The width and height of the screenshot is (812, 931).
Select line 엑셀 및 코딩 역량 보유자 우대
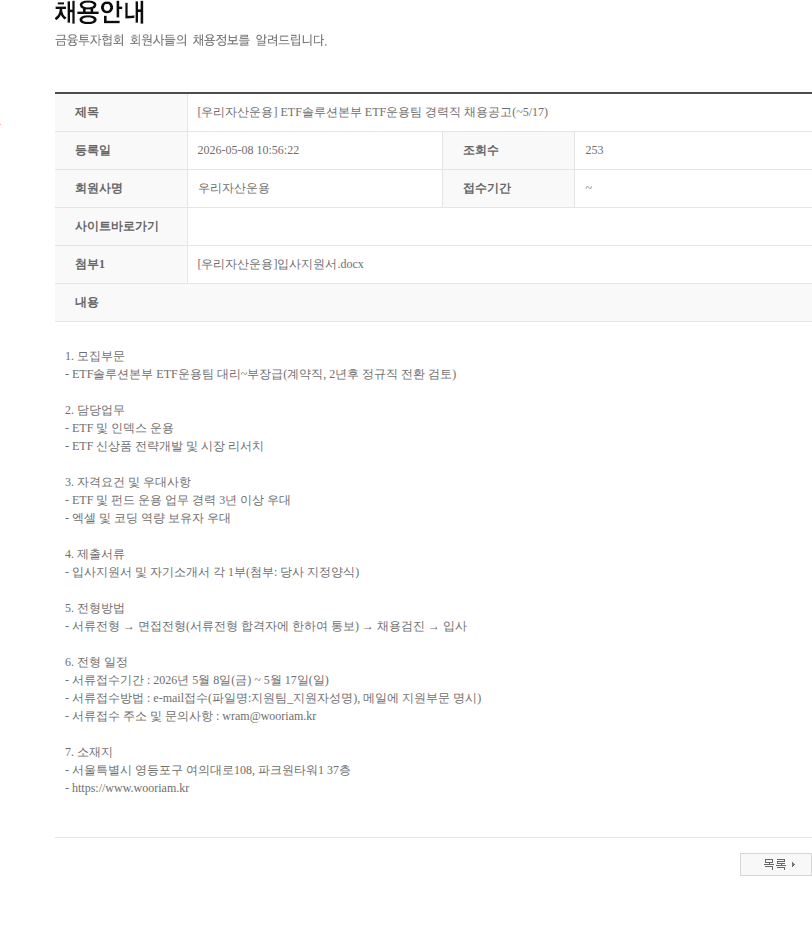[148, 518]
